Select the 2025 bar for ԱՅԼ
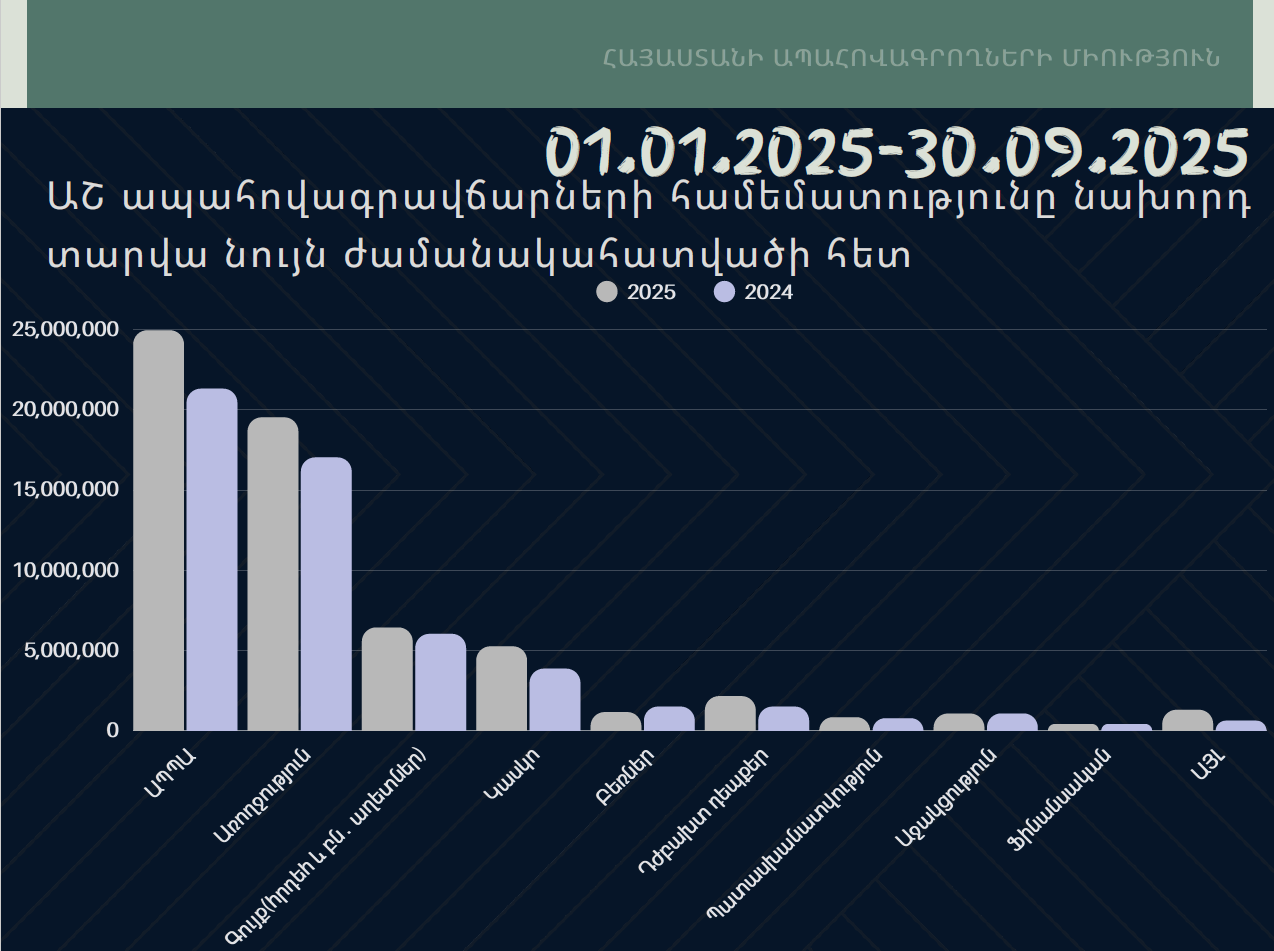 pos(1187,720)
